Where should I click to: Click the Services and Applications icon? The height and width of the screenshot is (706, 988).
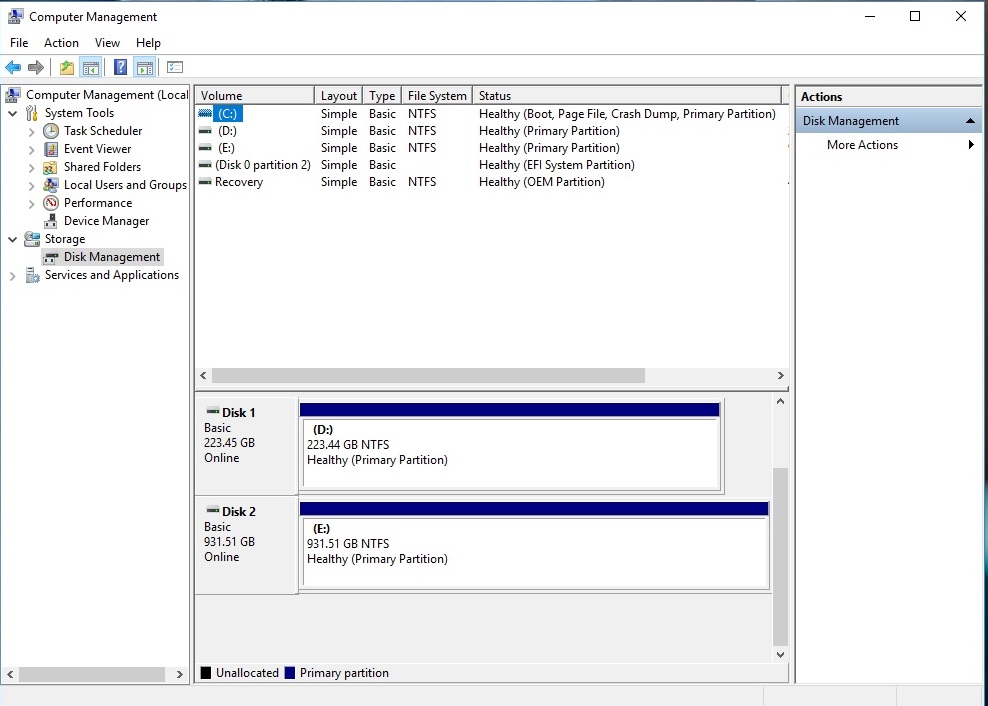tap(32, 275)
